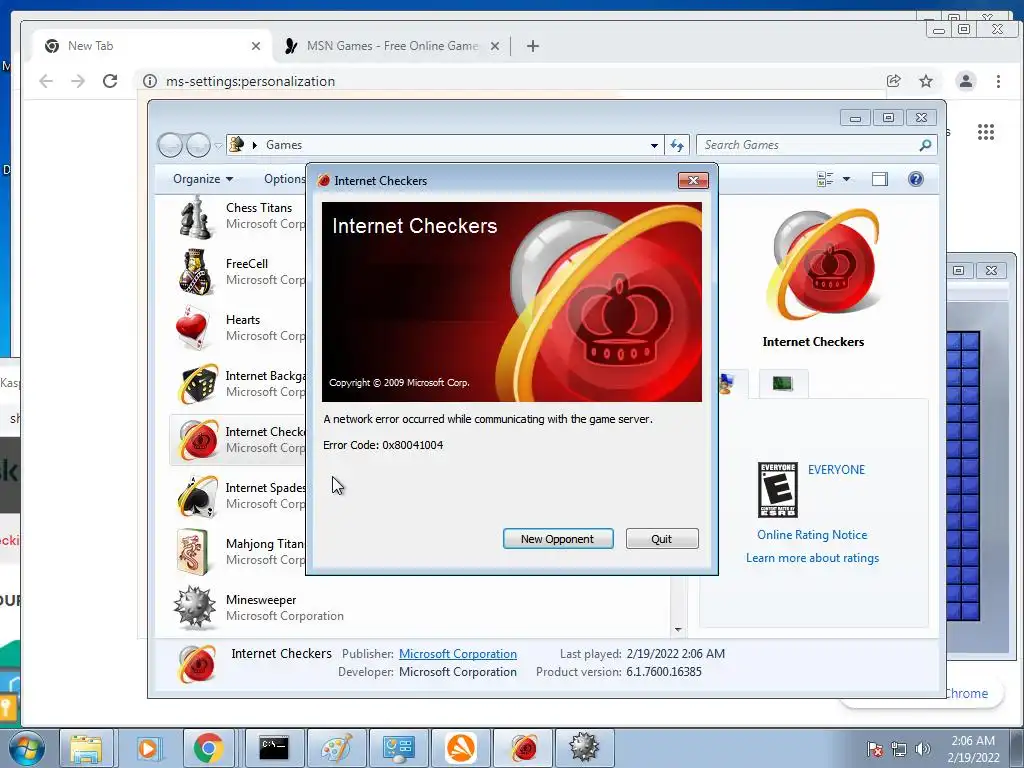This screenshot has height=768, width=1024.
Task: Select Internet Checkers icon in games list
Action: [x=198, y=440]
